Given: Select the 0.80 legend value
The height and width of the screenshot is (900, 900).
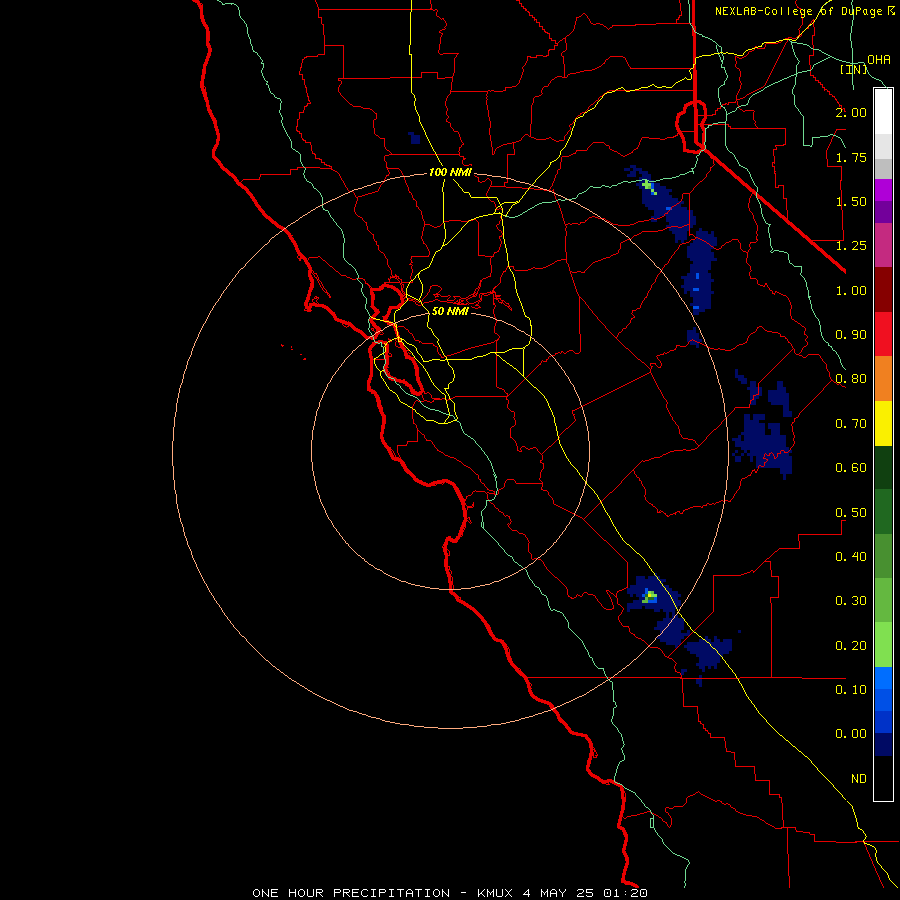Looking at the screenshot, I should pos(851,379).
